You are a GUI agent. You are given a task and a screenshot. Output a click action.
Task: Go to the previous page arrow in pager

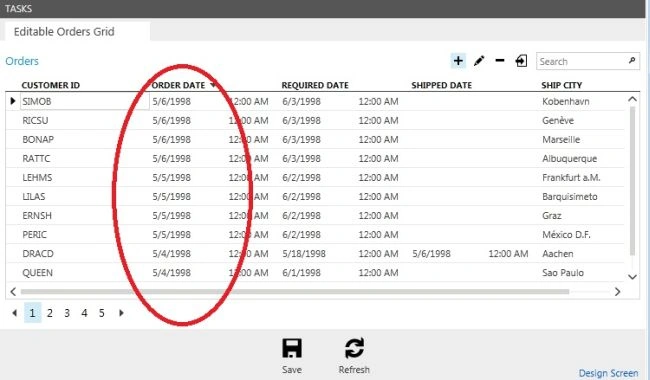(15, 313)
